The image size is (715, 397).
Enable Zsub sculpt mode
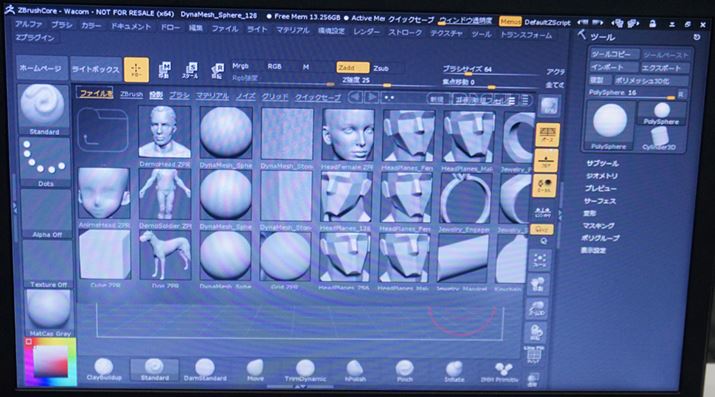pos(381,69)
